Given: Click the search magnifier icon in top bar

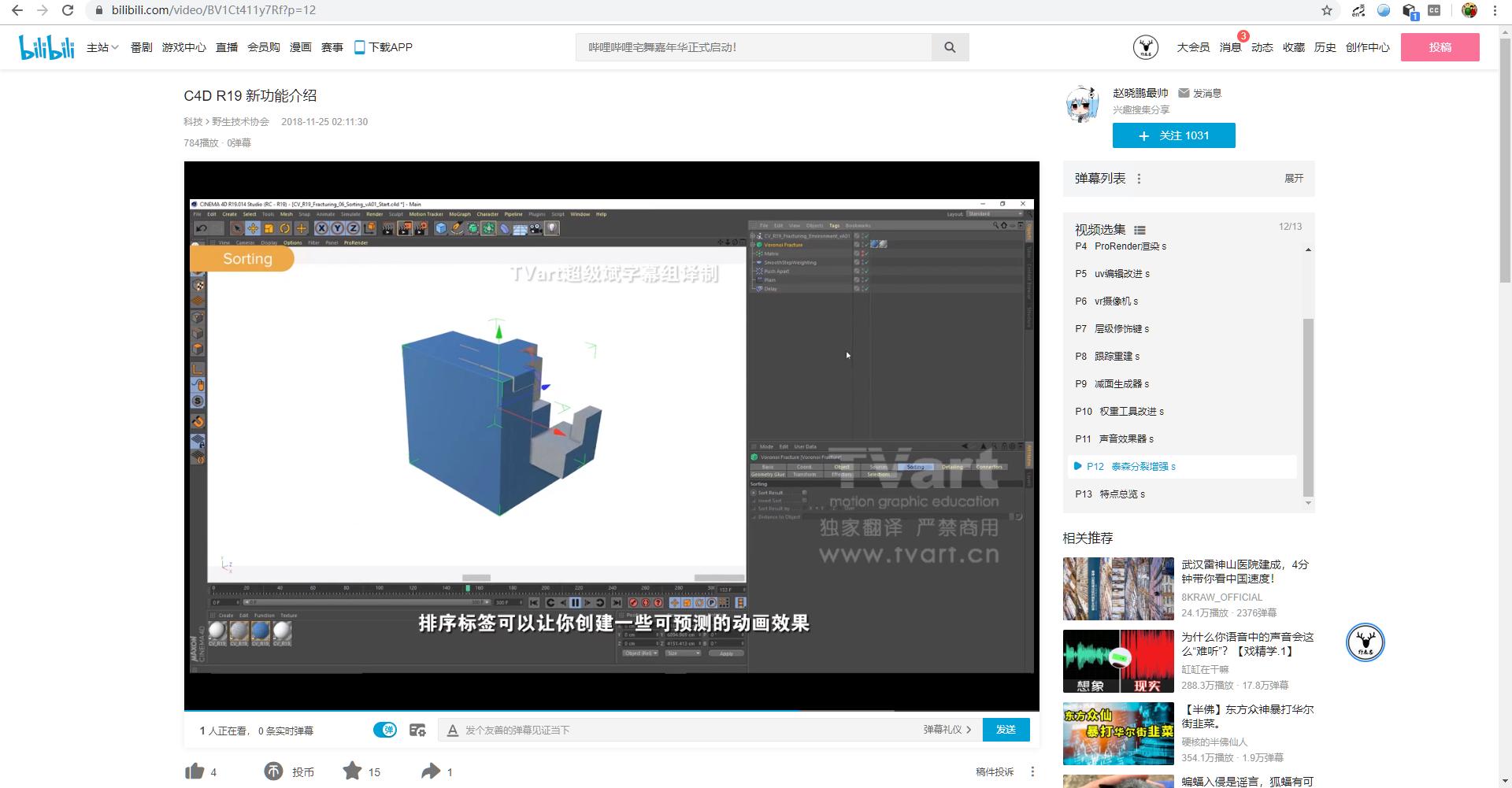Looking at the screenshot, I should pos(950,46).
